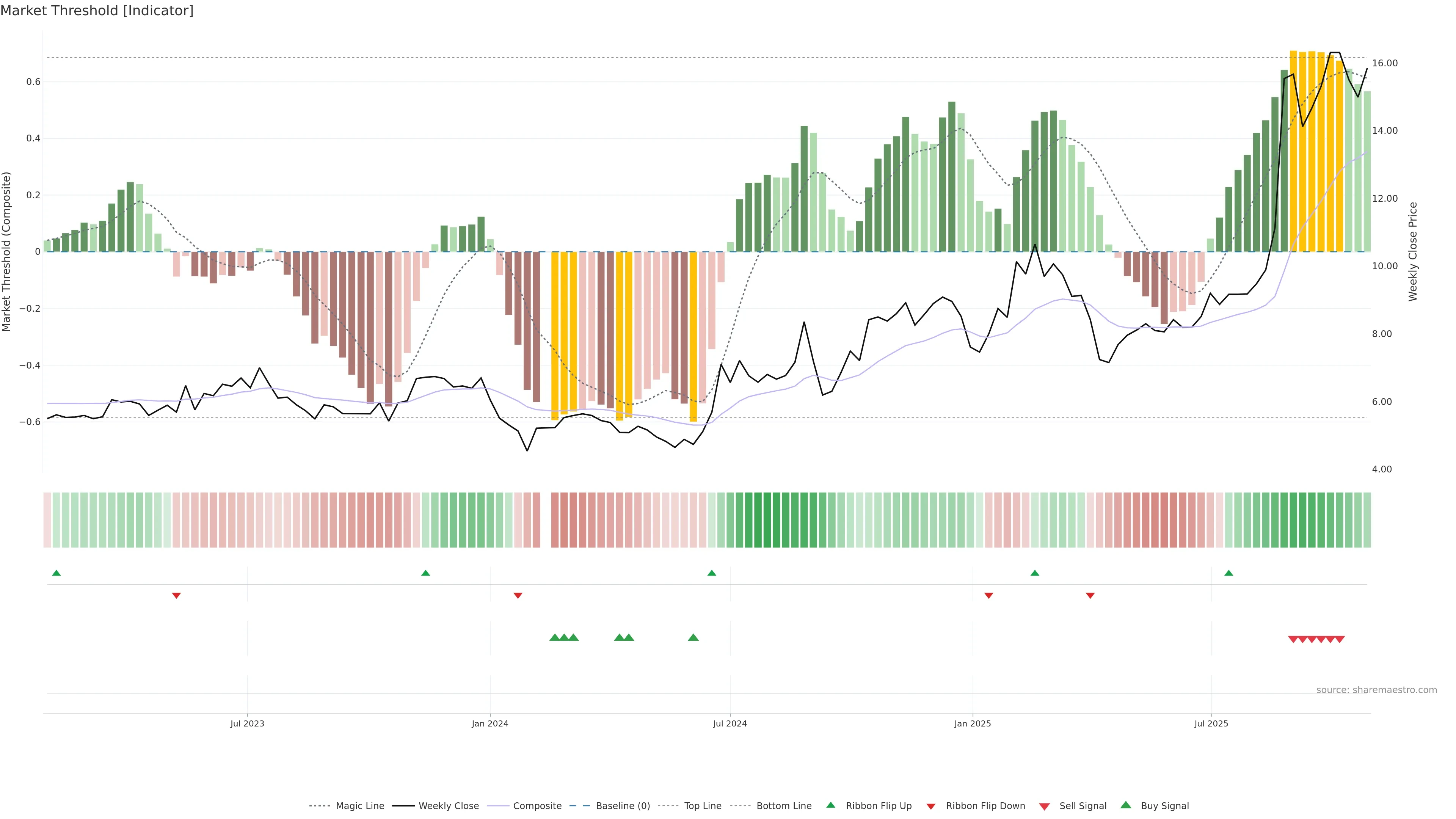Click the Ribbon Flip Up legend triangle icon
The width and height of the screenshot is (1456, 819).
coord(830,805)
